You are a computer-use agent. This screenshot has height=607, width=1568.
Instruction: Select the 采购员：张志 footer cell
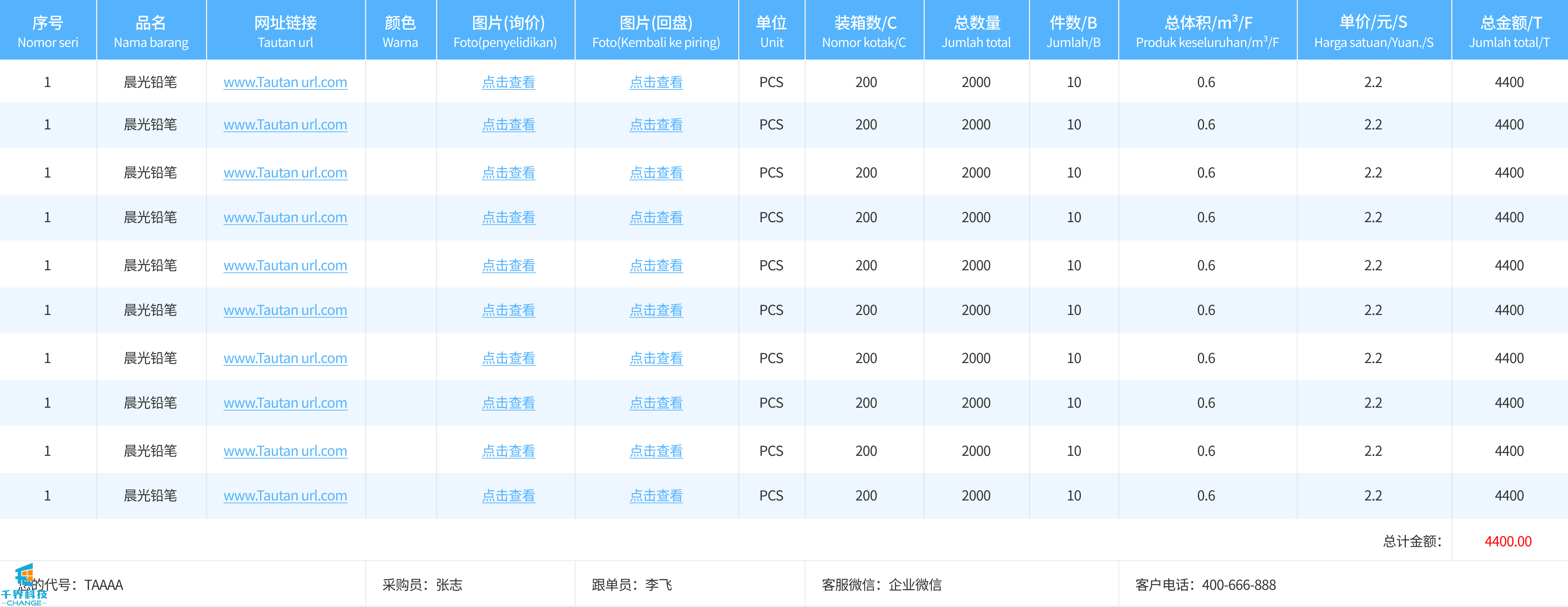[422, 585]
